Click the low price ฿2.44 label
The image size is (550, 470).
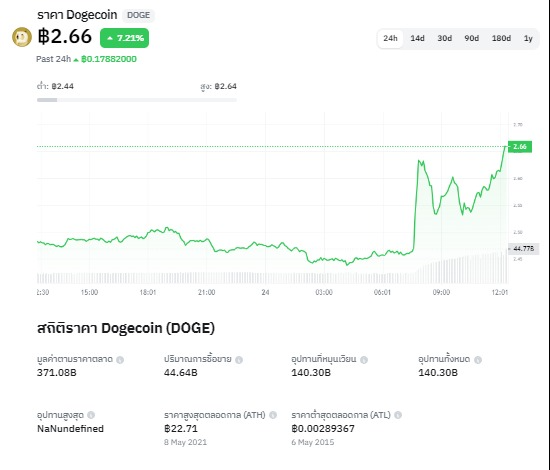[x=55, y=86]
